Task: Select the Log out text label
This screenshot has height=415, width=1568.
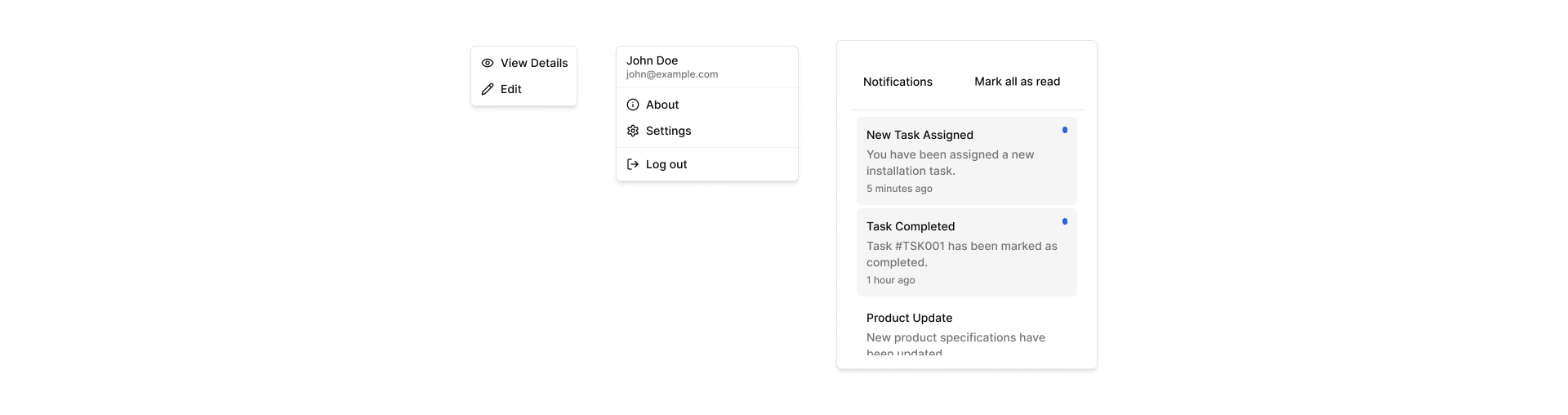Action: pyautogui.click(x=666, y=164)
